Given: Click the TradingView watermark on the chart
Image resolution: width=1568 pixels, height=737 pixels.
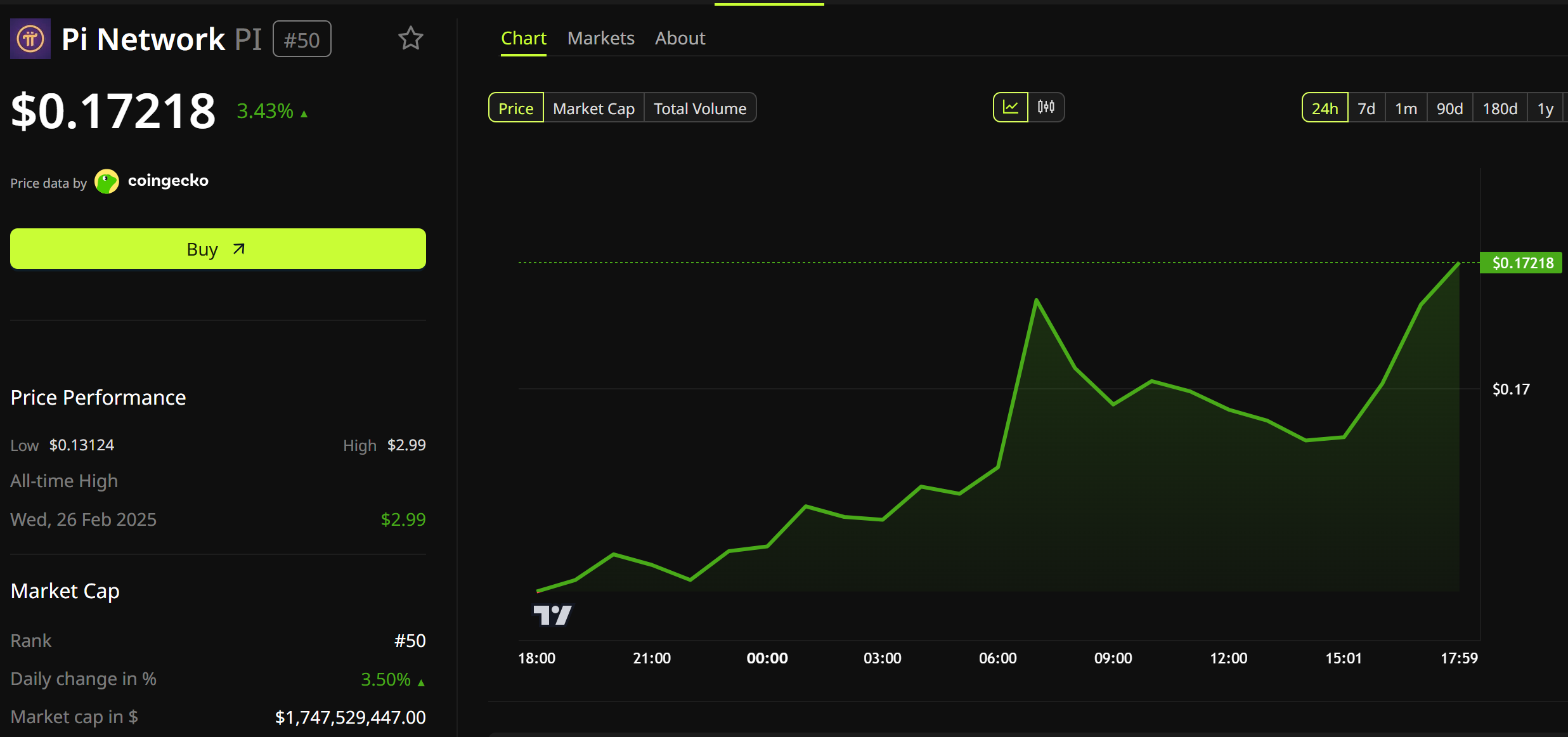Looking at the screenshot, I should coord(552,614).
